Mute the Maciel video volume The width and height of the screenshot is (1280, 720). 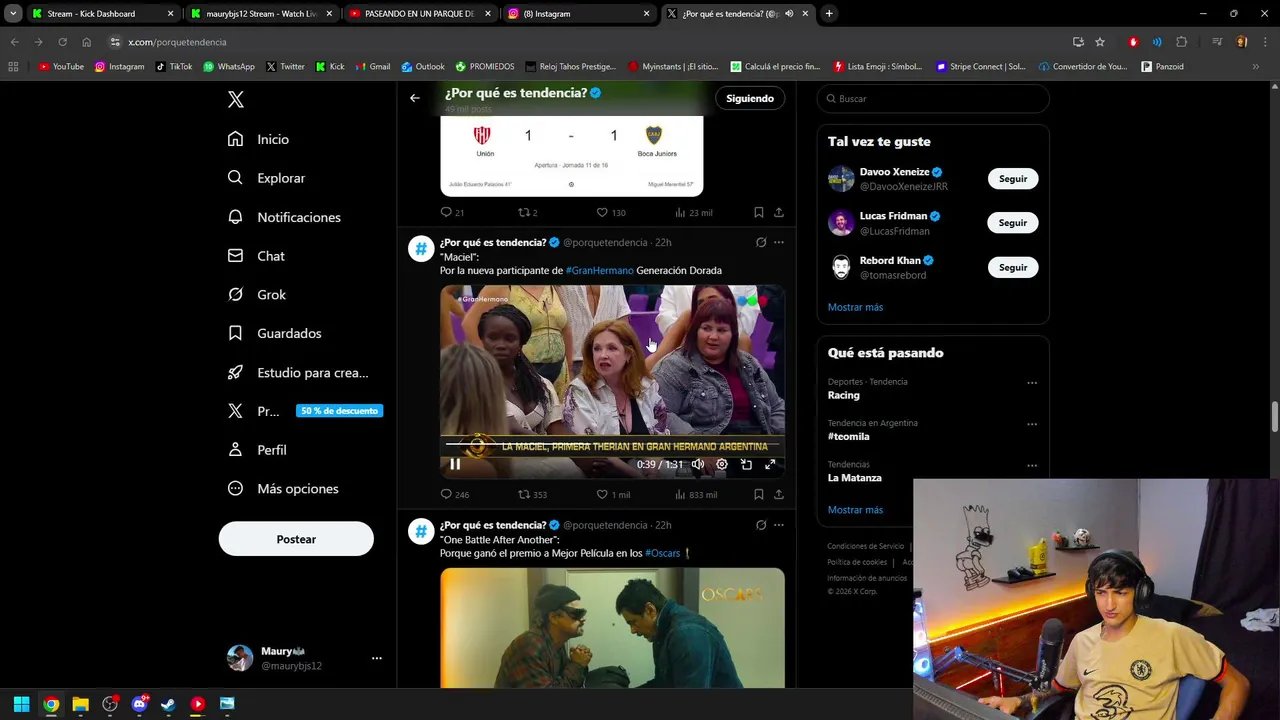click(x=698, y=464)
